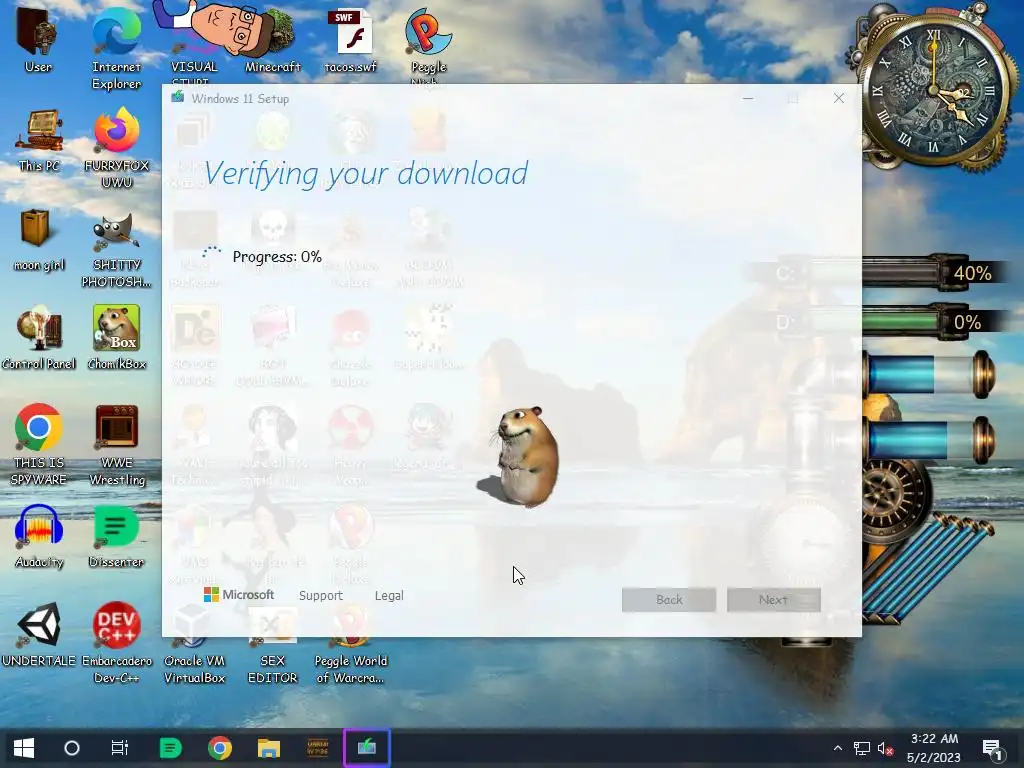Open Chrome from the taskbar
This screenshot has height=768, width=1024.
click(219, 748)
